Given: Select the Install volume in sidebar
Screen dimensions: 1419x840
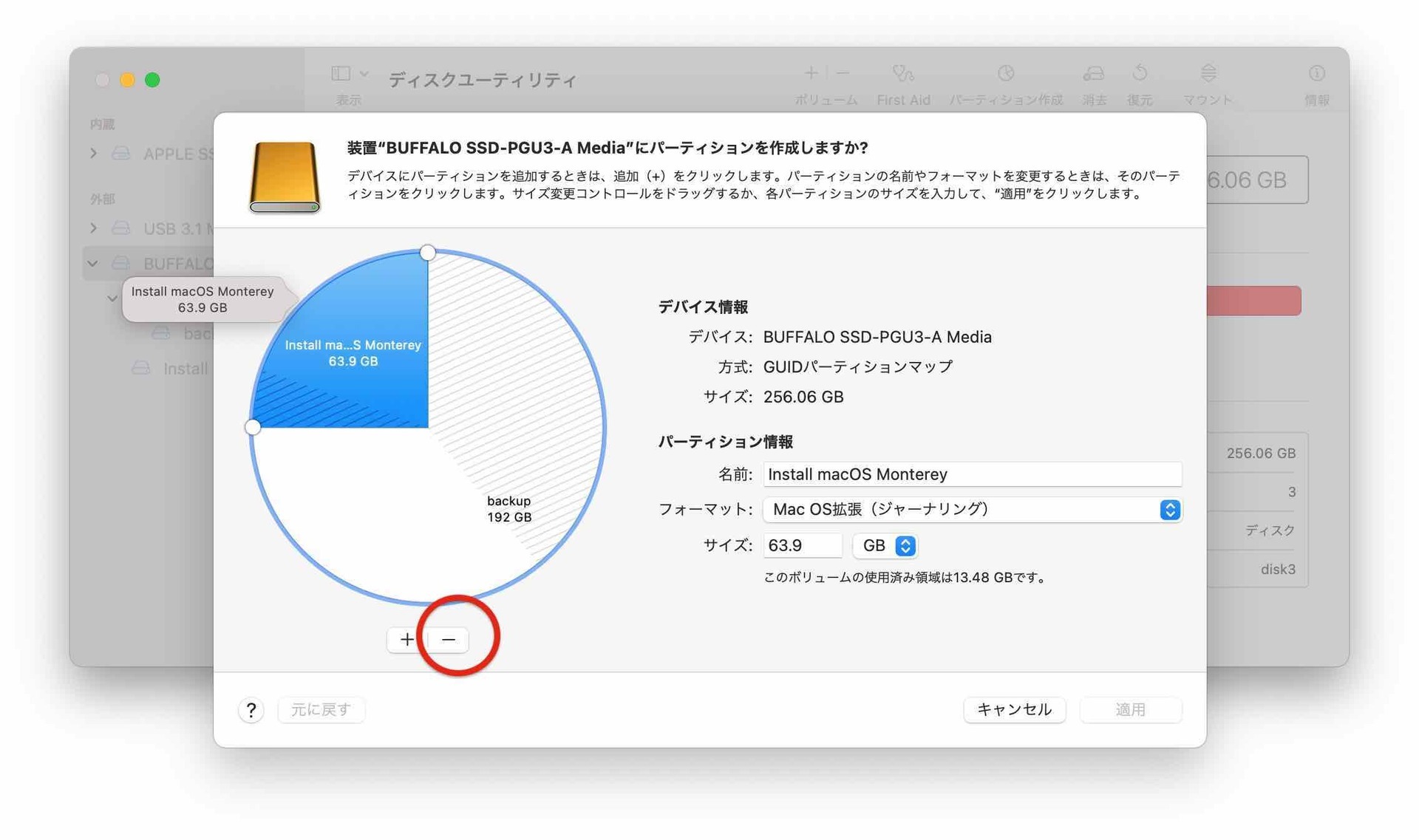Looking at the screenshot, I should pos(171,369).
